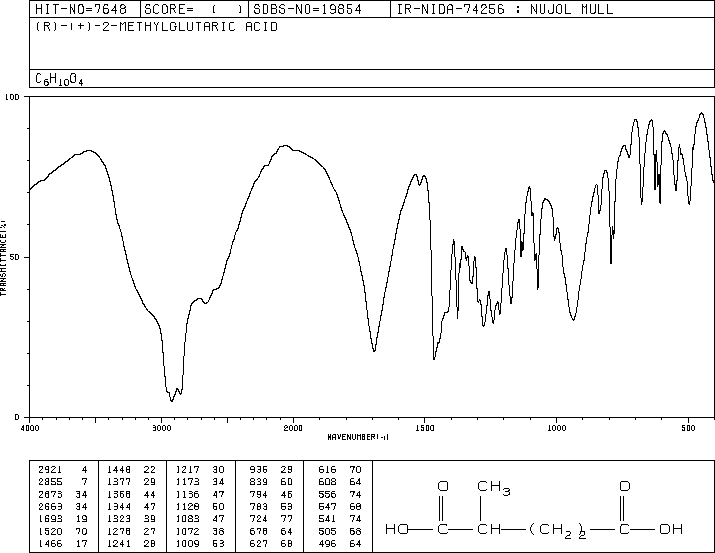Click the carbonyl absorption minimum near 1693 in the spectrum
The height and width of the screenshot is (553, 715).
pyautogui.click(x=374, y=351)
